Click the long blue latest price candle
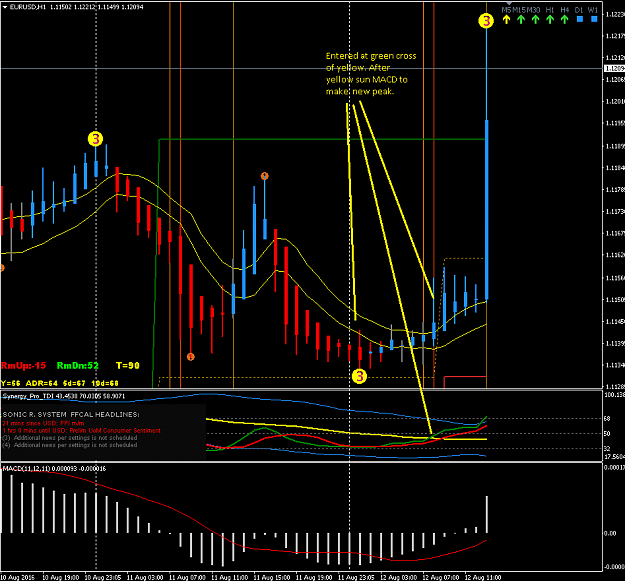The image size is (625, 581). tap(486, 210)
